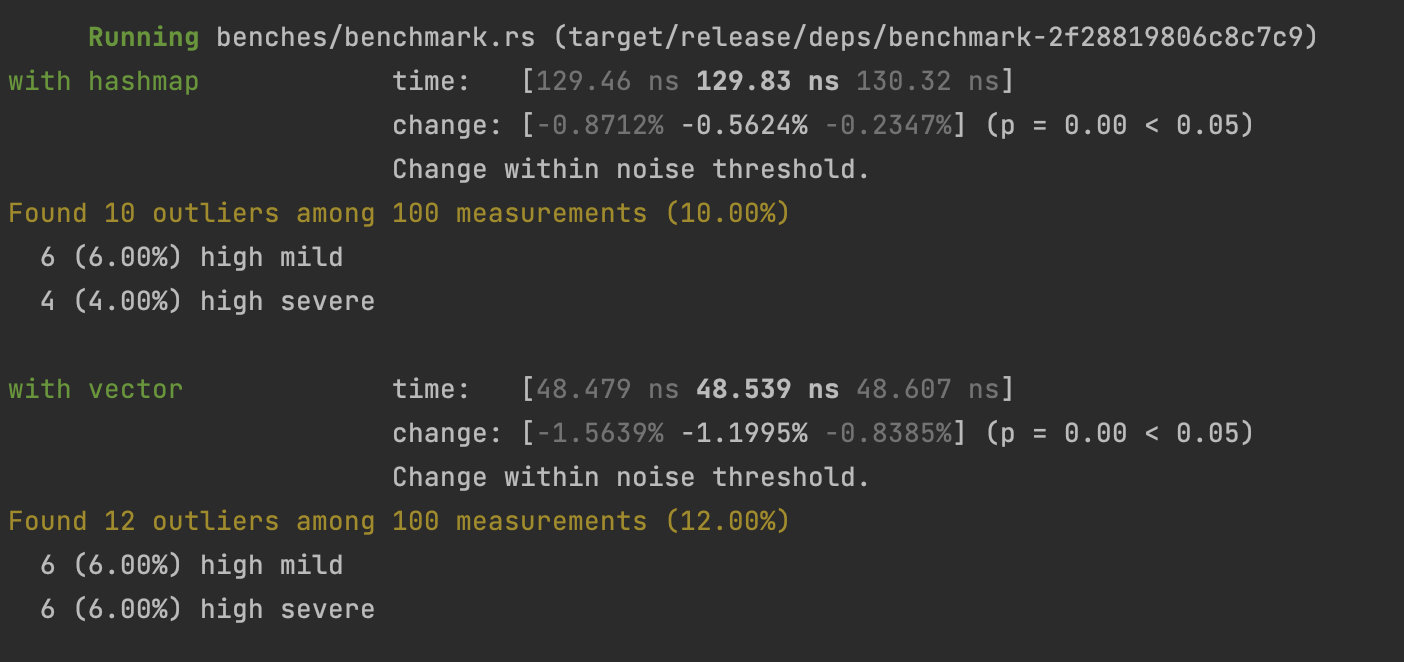Click the 130.32 ns upper bound
Image resolution: width=1404 pixels, height=662 pixels.
tap(927, 82)
